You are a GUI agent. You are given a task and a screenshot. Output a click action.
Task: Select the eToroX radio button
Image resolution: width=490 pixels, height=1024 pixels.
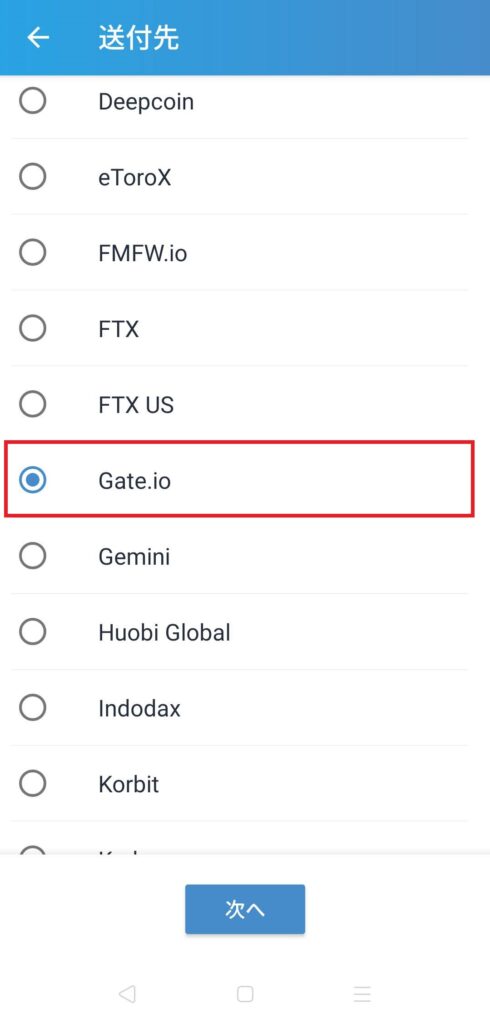33,177
